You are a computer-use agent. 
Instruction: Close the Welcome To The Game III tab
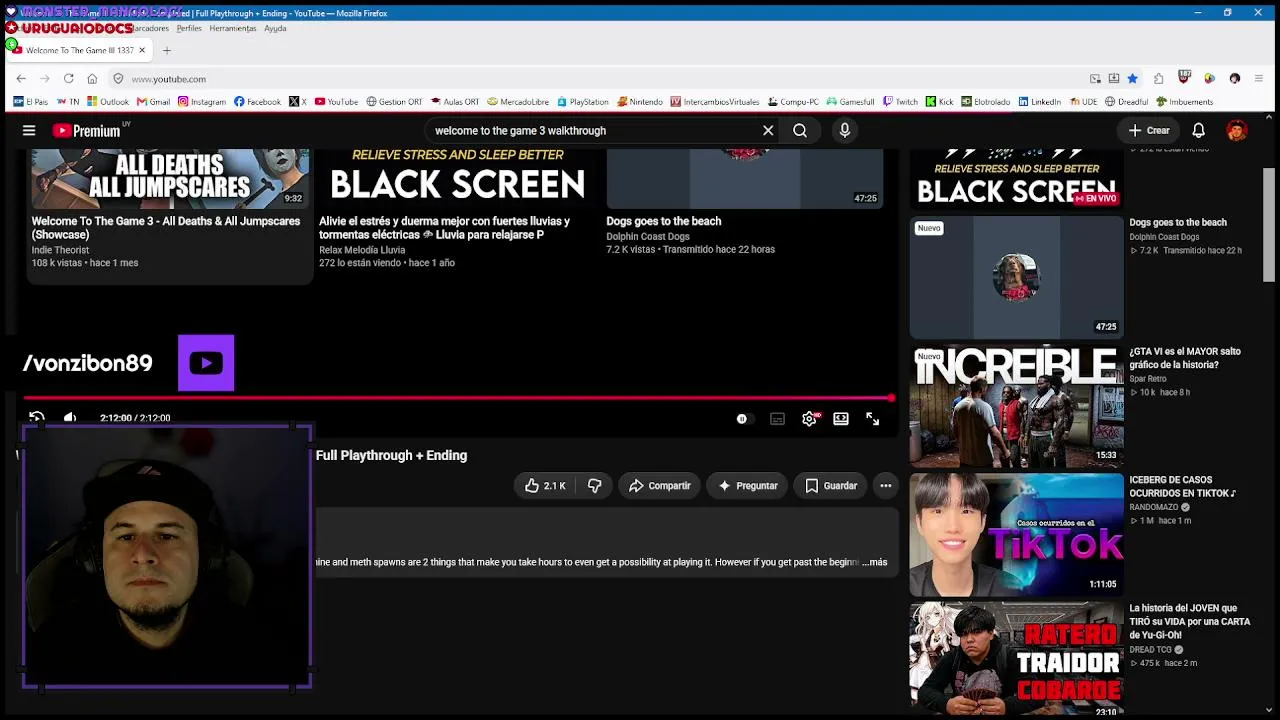(x=142, y=50)
